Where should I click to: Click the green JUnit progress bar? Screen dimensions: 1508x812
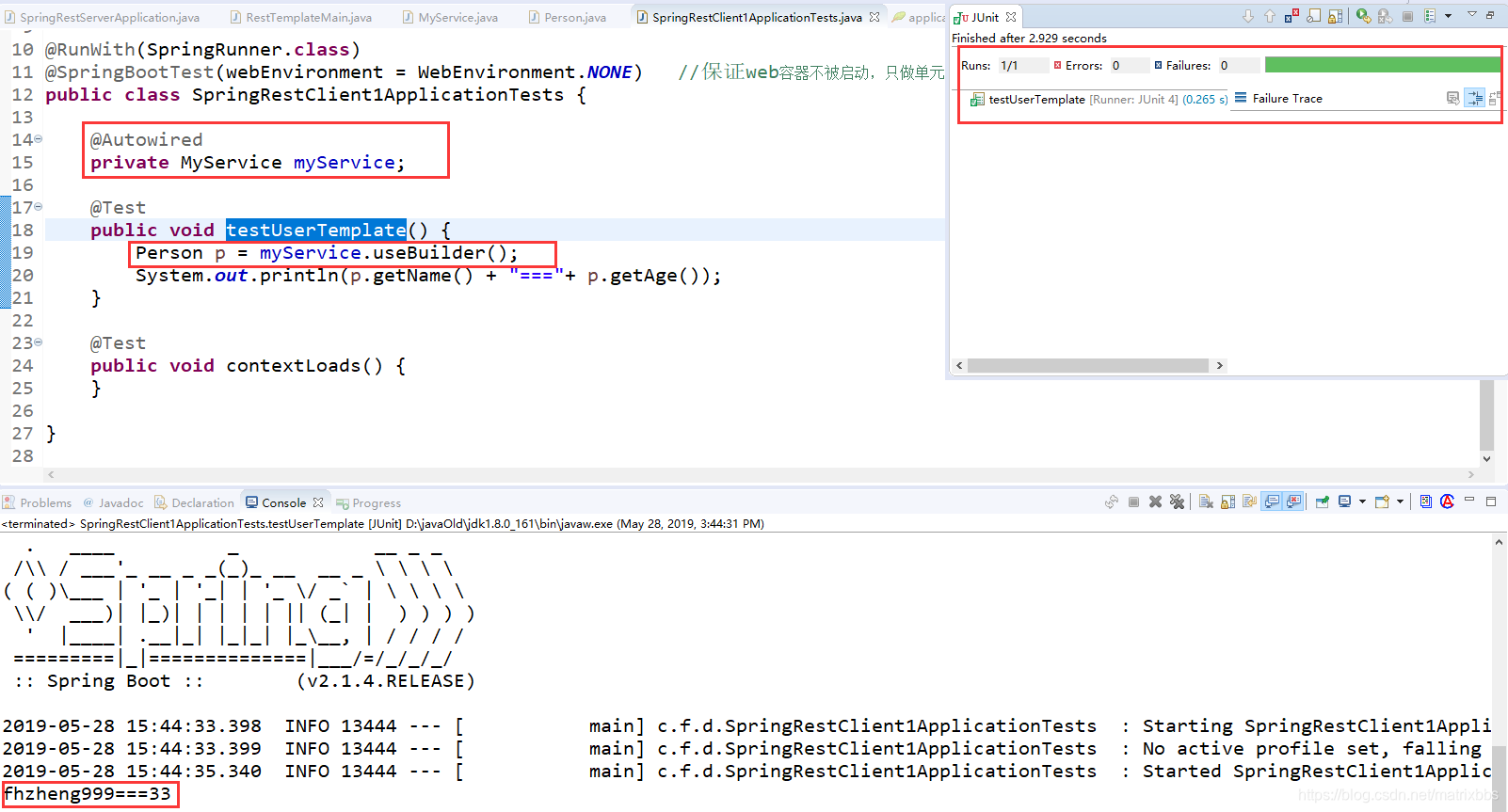(1383, 65)
